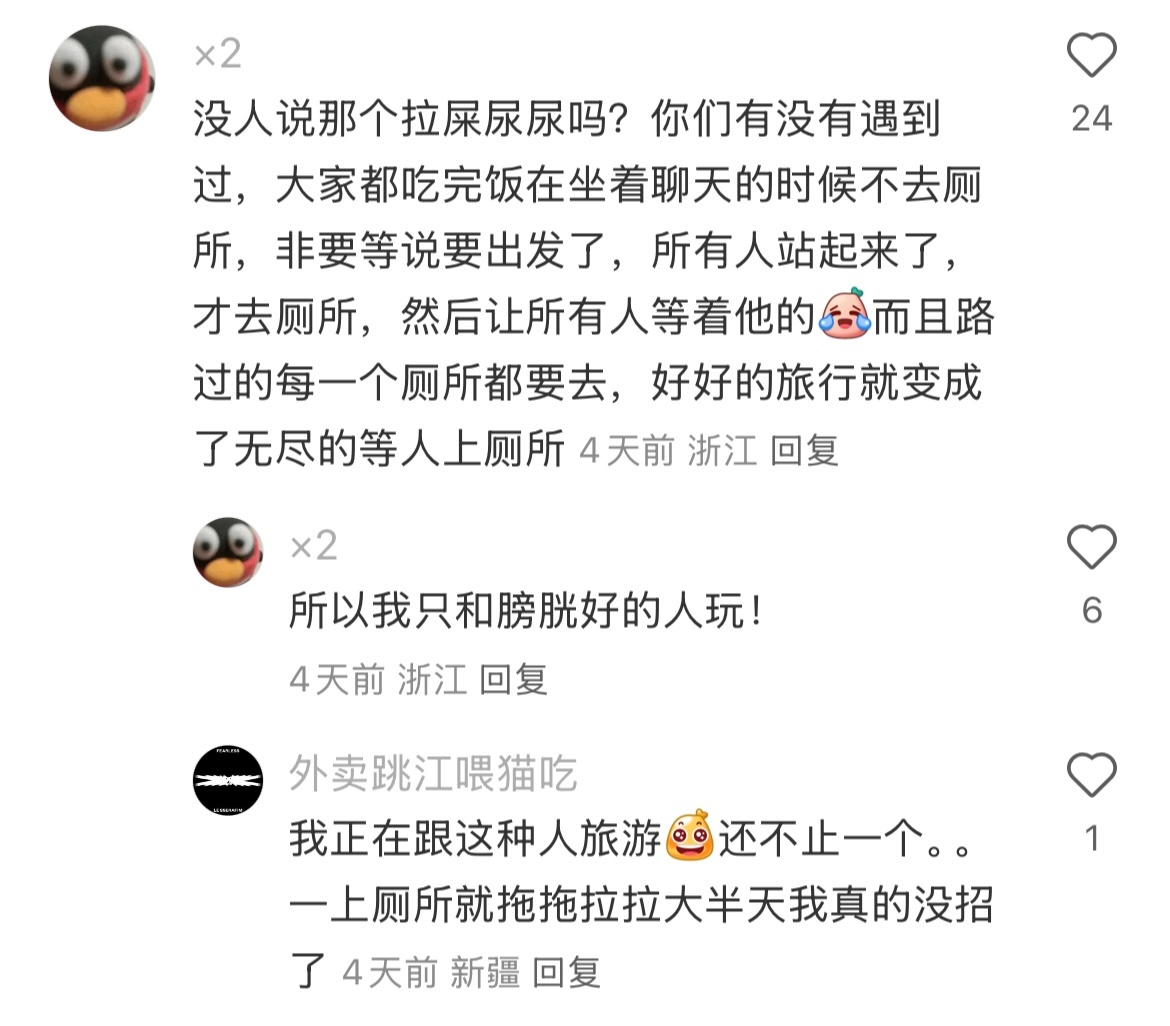Tap the 4天前 浙江 timestamp on second comment
This screenshot has height=1026, width=1170.
(378, 679)
